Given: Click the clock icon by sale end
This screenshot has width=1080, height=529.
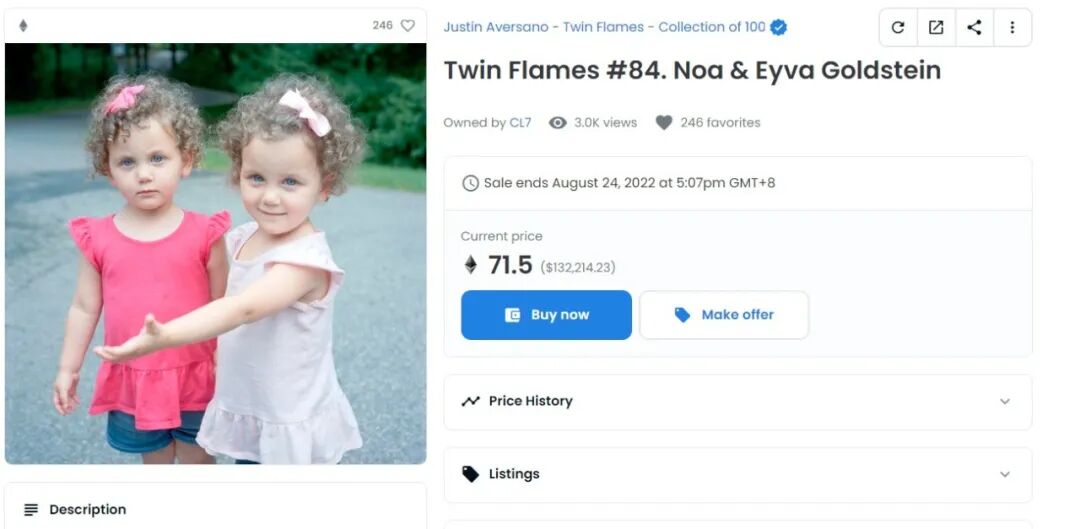Looking at the screenshot, I should (x=470, y=183).
